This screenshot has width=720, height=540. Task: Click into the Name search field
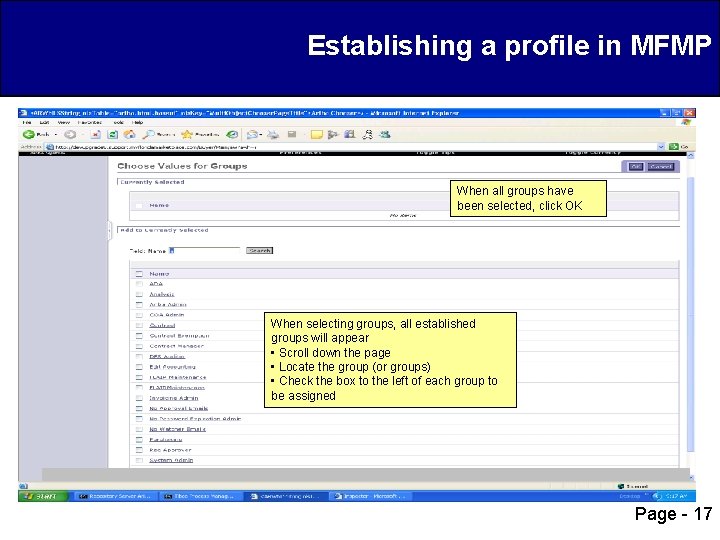click(x=205, y=250)
